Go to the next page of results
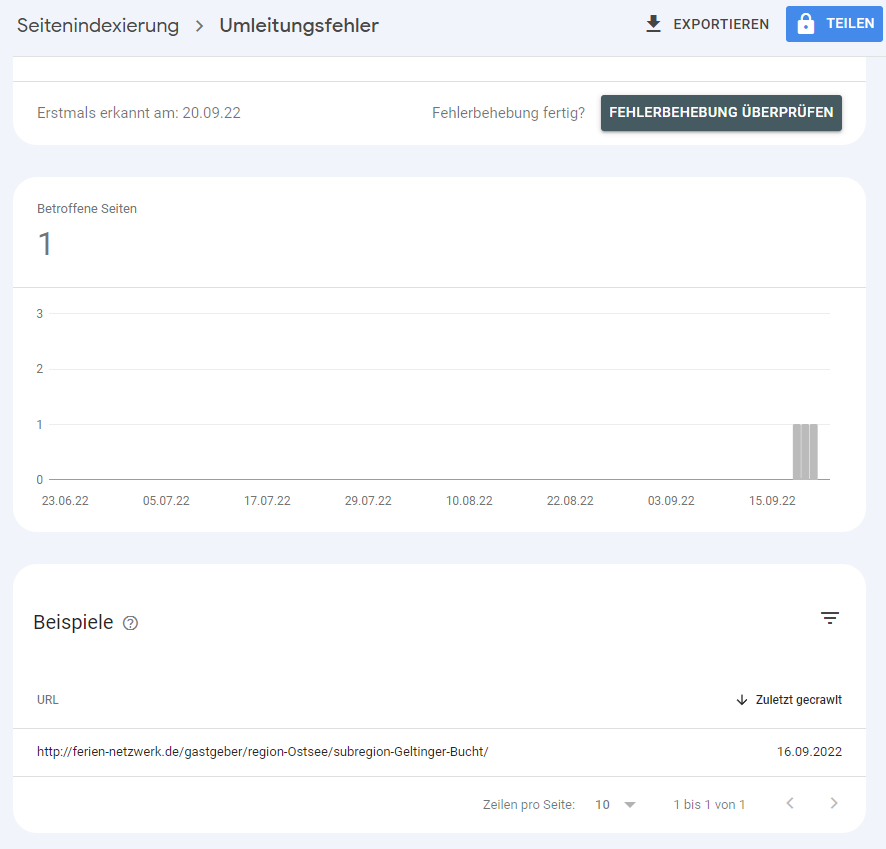The width and height of the screenshot is (886, 849). [x=834, y=803]
